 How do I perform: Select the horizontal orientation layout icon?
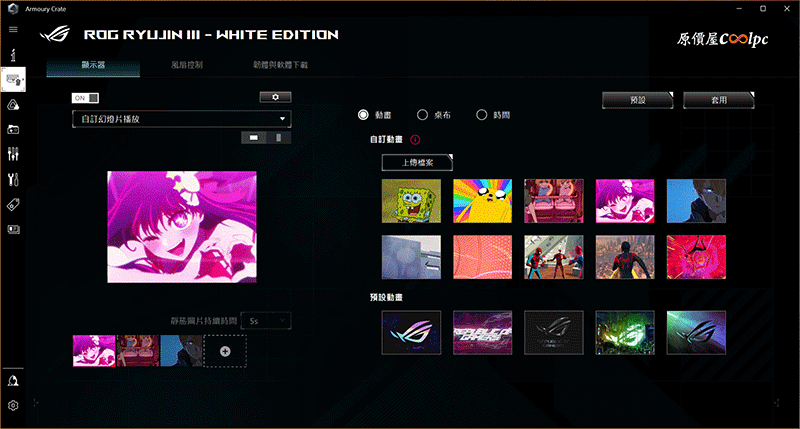[x=254, y=138]
